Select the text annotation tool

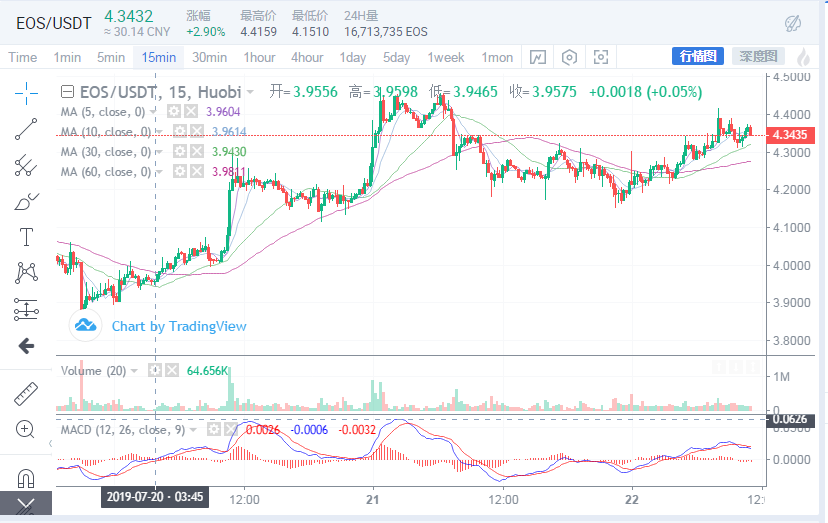26,237
